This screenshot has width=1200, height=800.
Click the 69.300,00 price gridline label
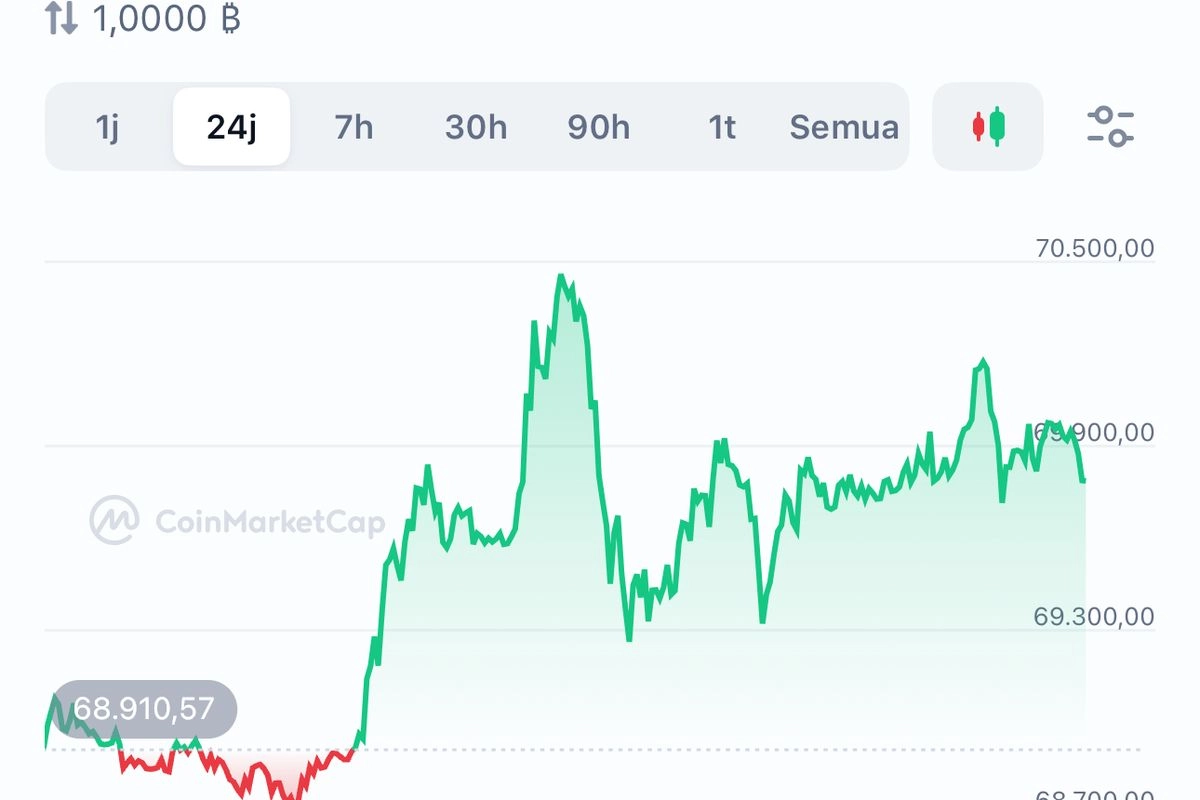[1095, 617]
